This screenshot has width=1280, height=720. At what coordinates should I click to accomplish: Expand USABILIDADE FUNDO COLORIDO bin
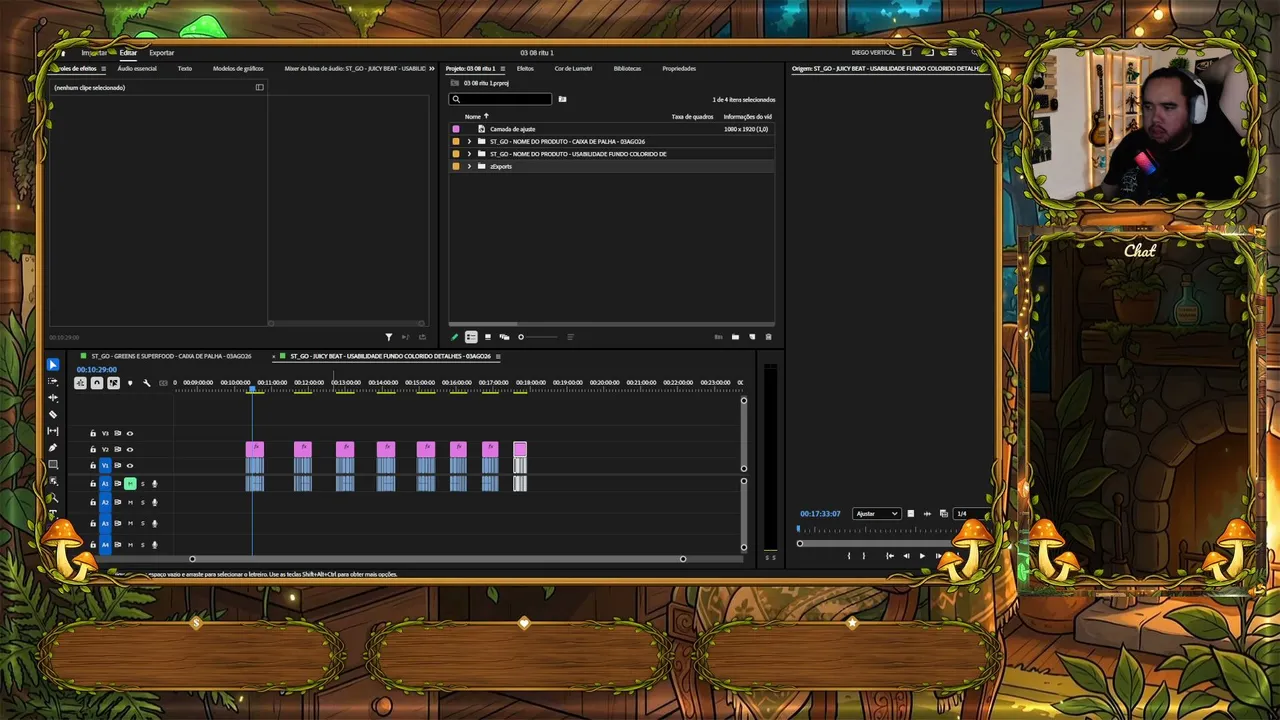[x=469, y=154]
